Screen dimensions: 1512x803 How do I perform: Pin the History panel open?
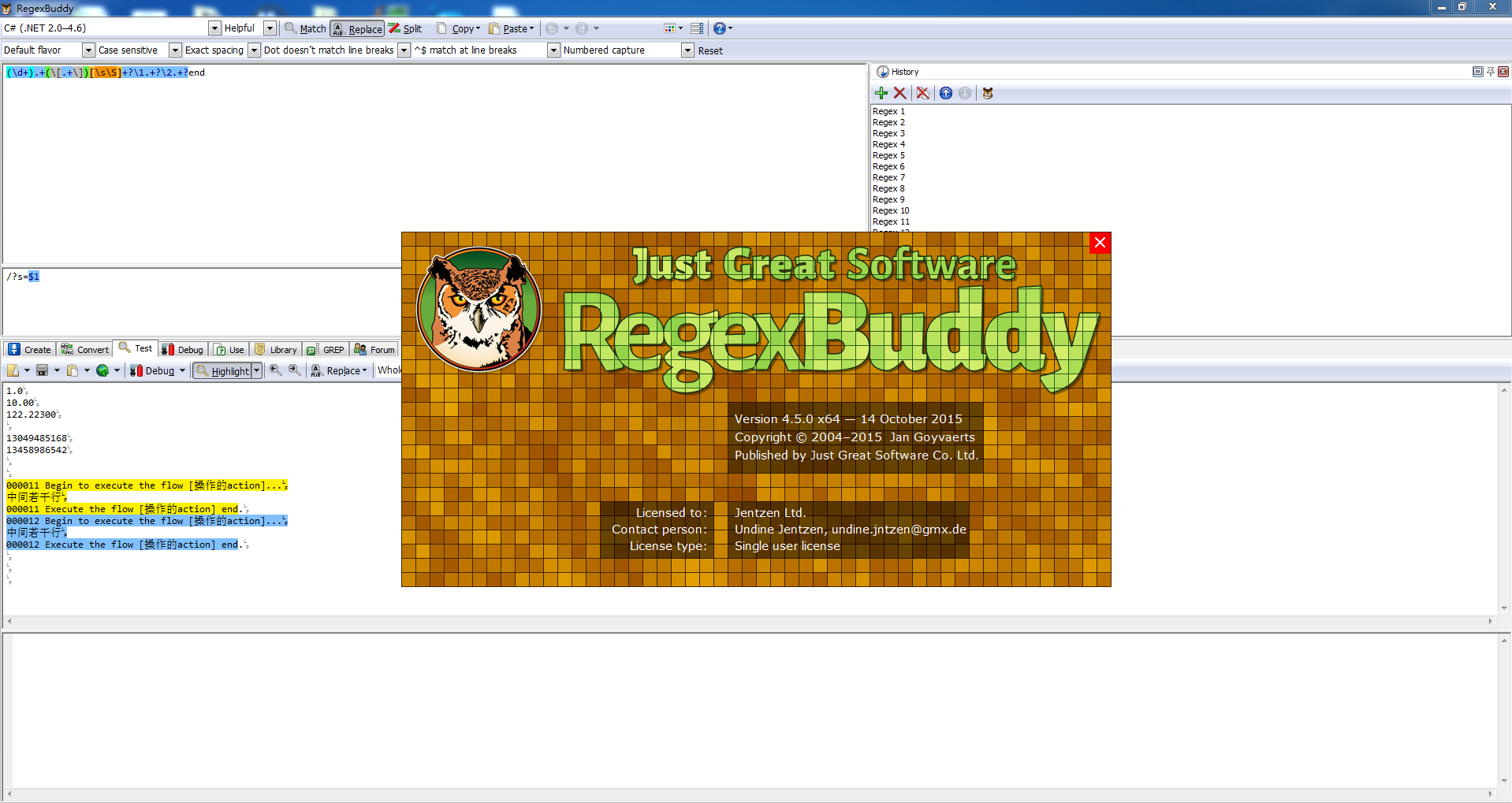[x=1489, y=71]
